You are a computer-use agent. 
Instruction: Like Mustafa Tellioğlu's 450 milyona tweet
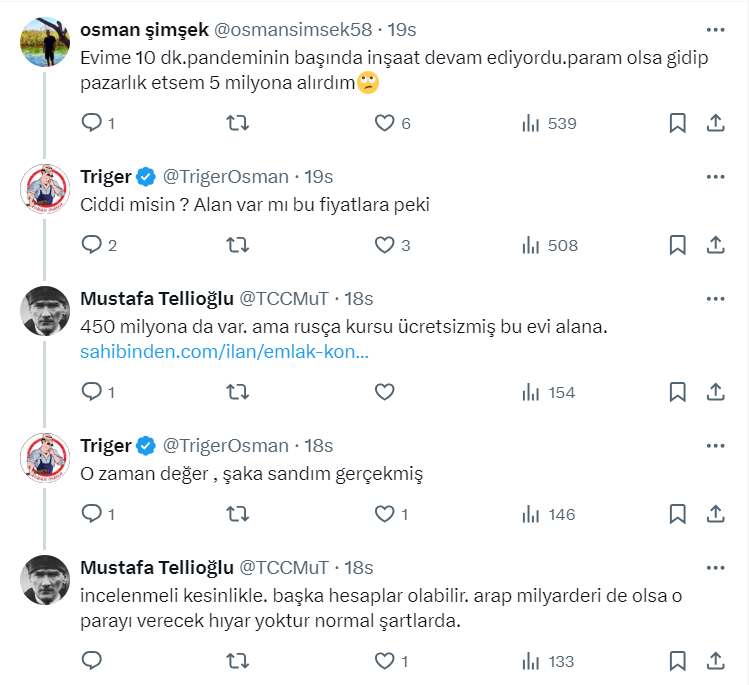pos(385,392)
